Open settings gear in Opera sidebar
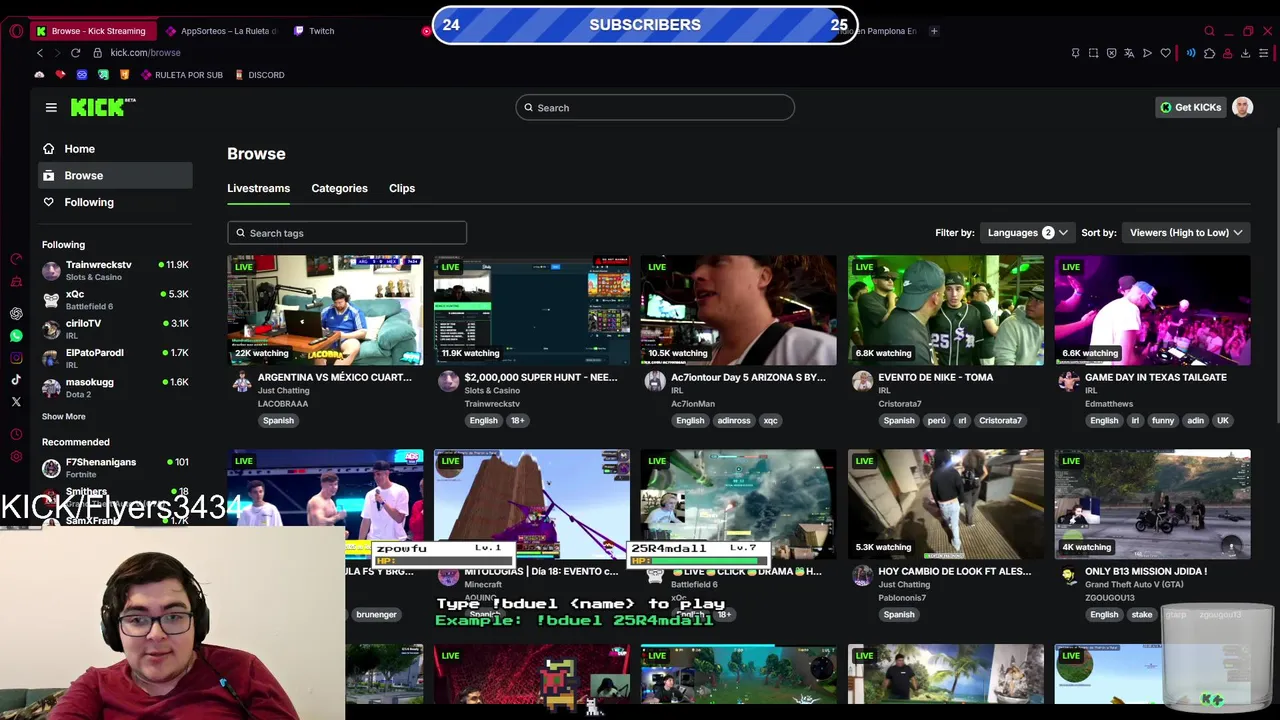The height and width of the screenshot is (720, 1280). [16, 457]
